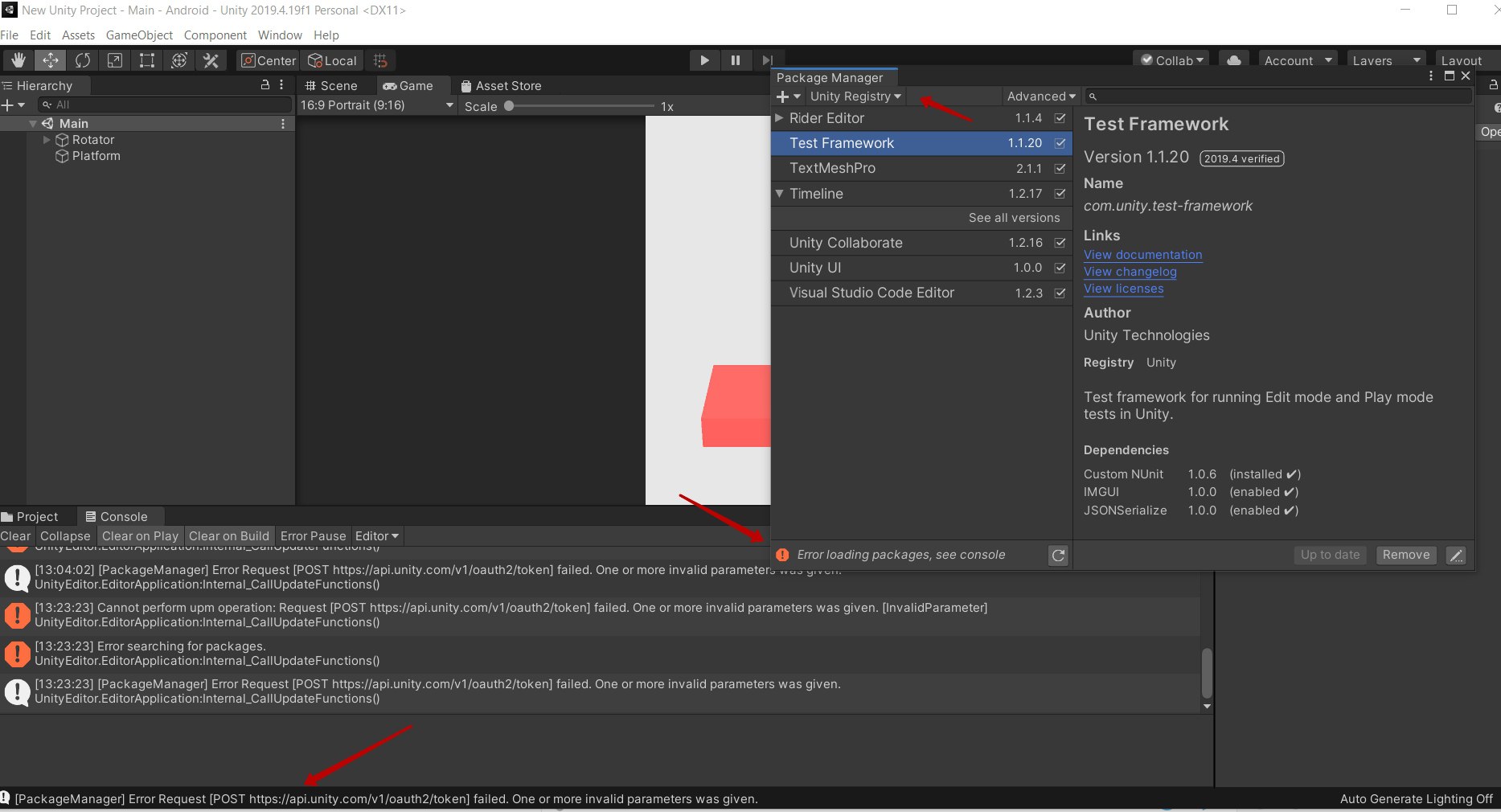Click View documentation link
The width and height of the screenshot is (1501, 812).
pos(1142,255)
